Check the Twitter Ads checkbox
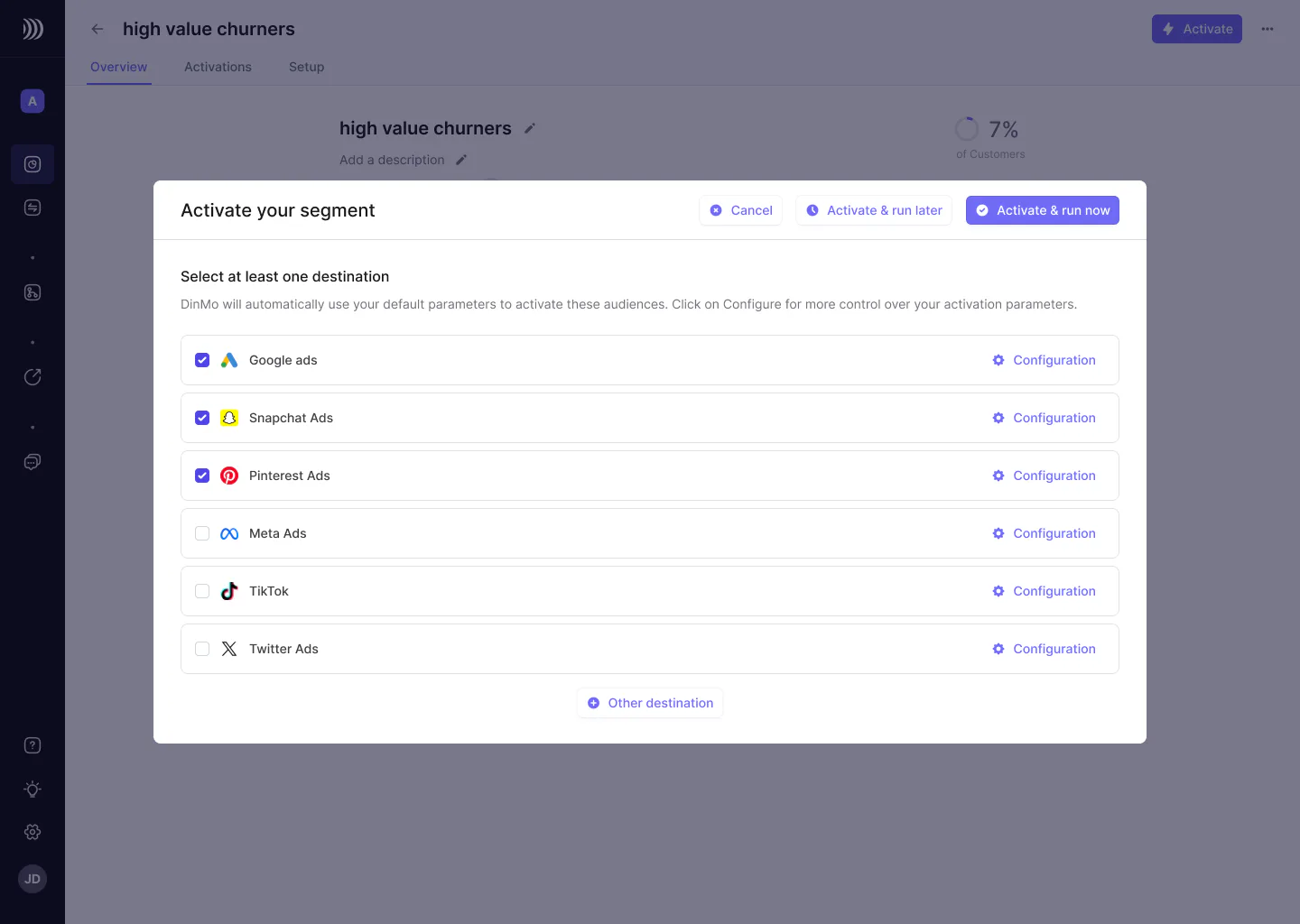The height and width of the screenshot is (924, 1300). (202, 649)
